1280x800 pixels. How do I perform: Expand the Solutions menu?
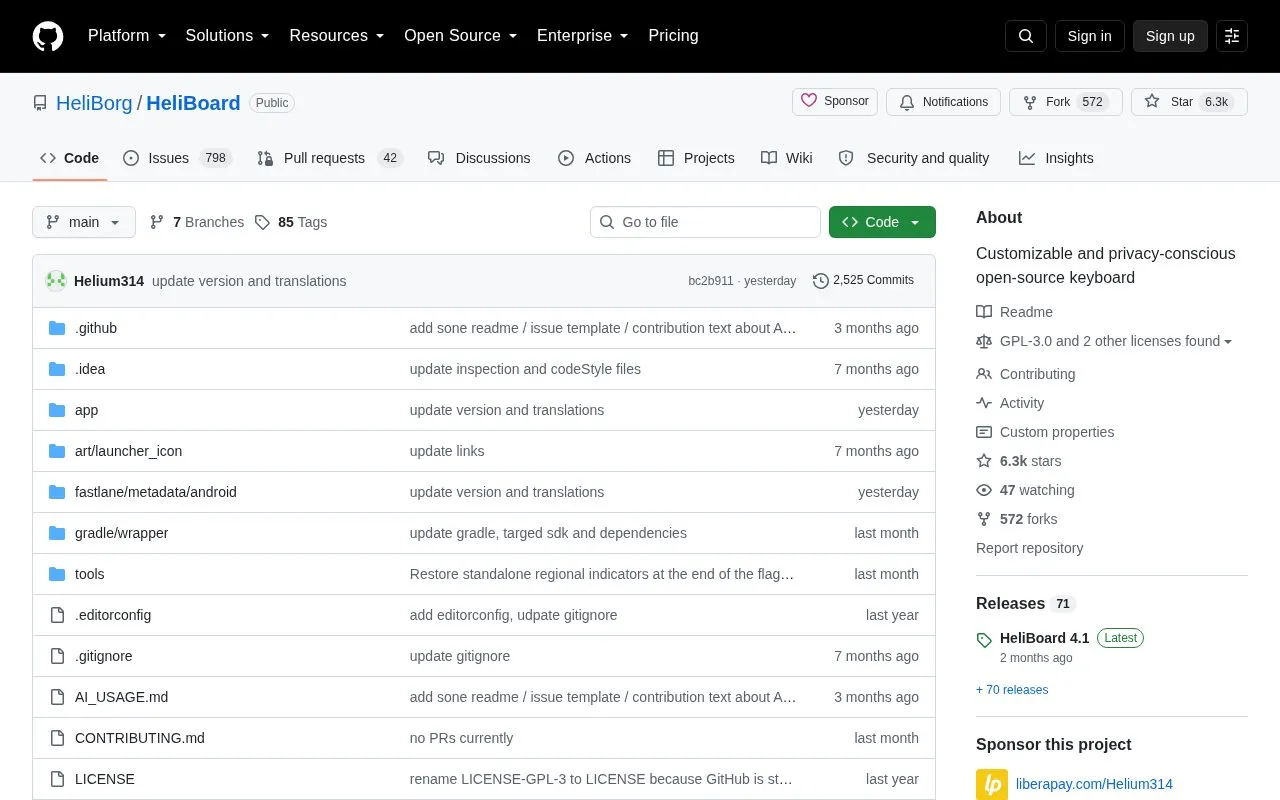pos(227,36)
